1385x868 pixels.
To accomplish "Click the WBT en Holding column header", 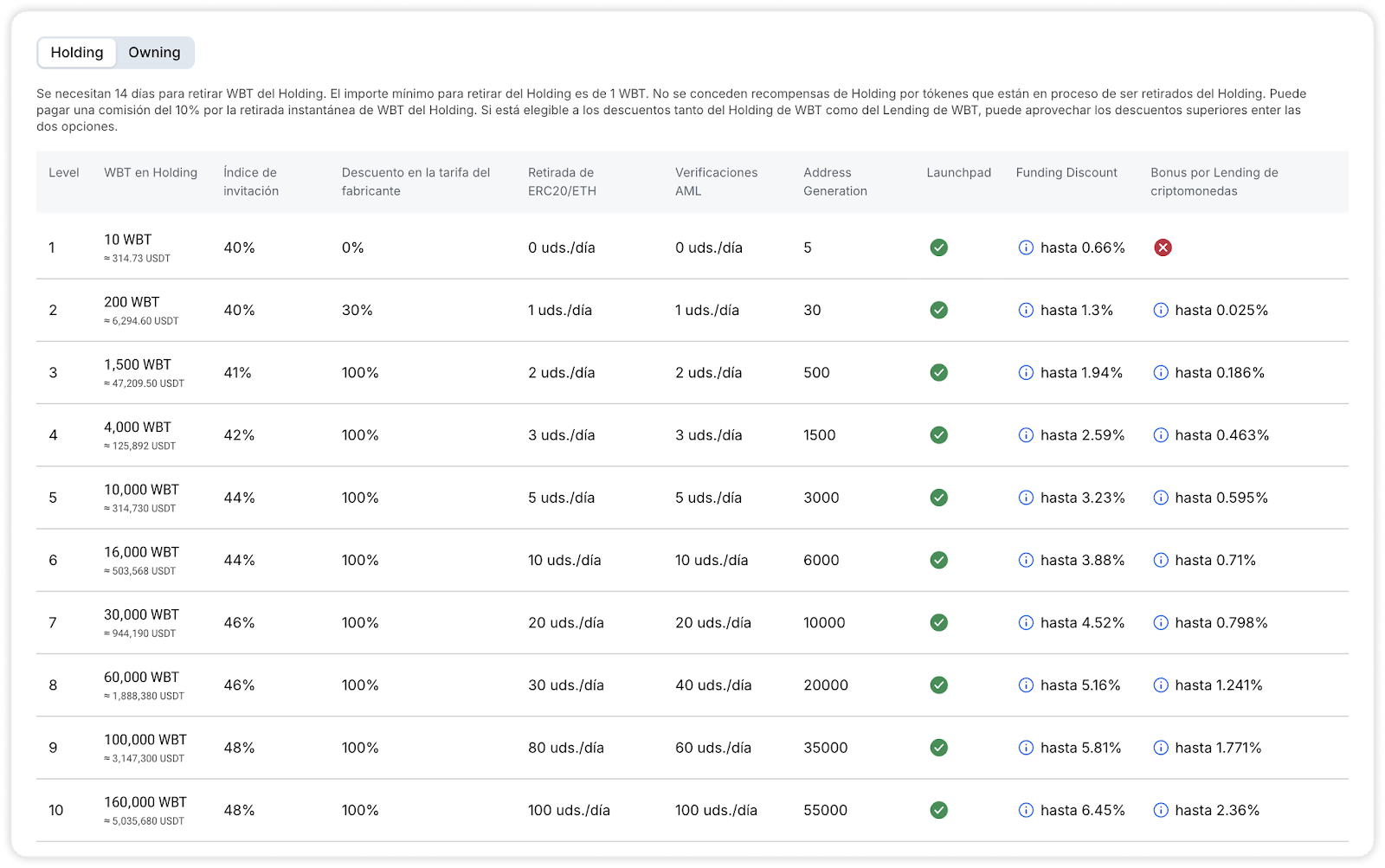I will tap(151, 173).
